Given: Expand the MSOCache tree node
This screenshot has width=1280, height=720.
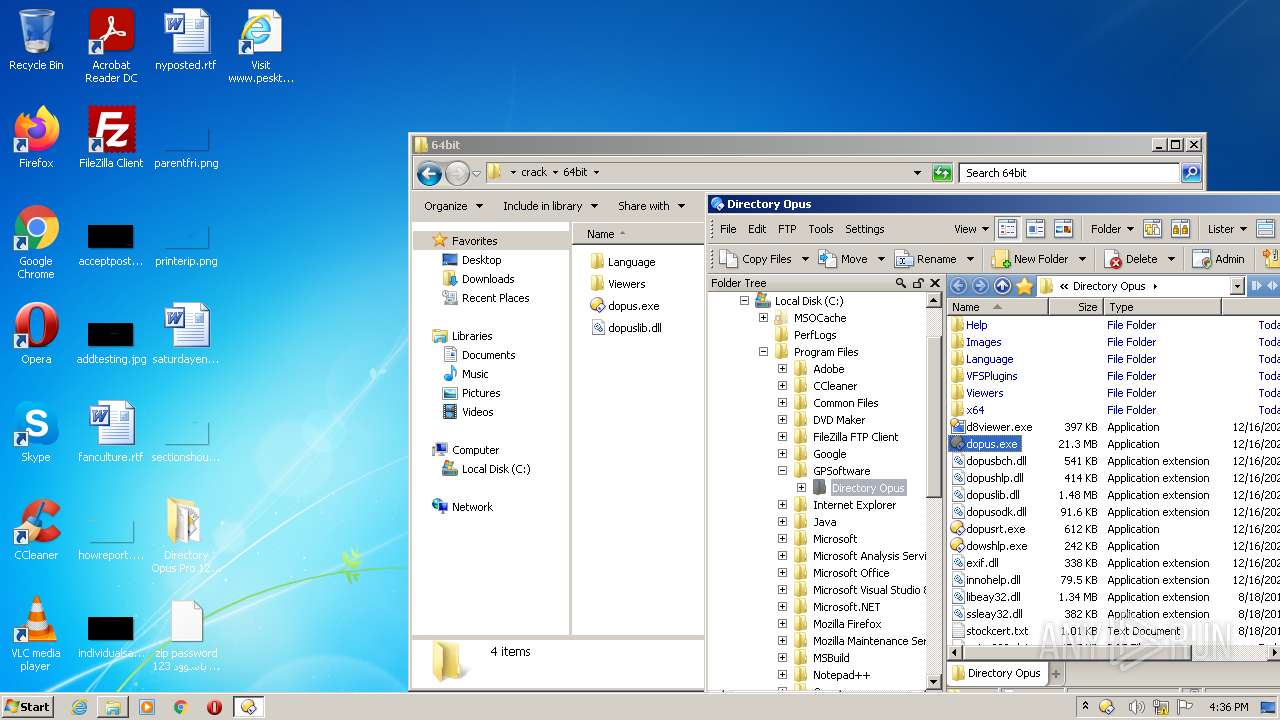Looking at the screenshot, I should 763,318.
